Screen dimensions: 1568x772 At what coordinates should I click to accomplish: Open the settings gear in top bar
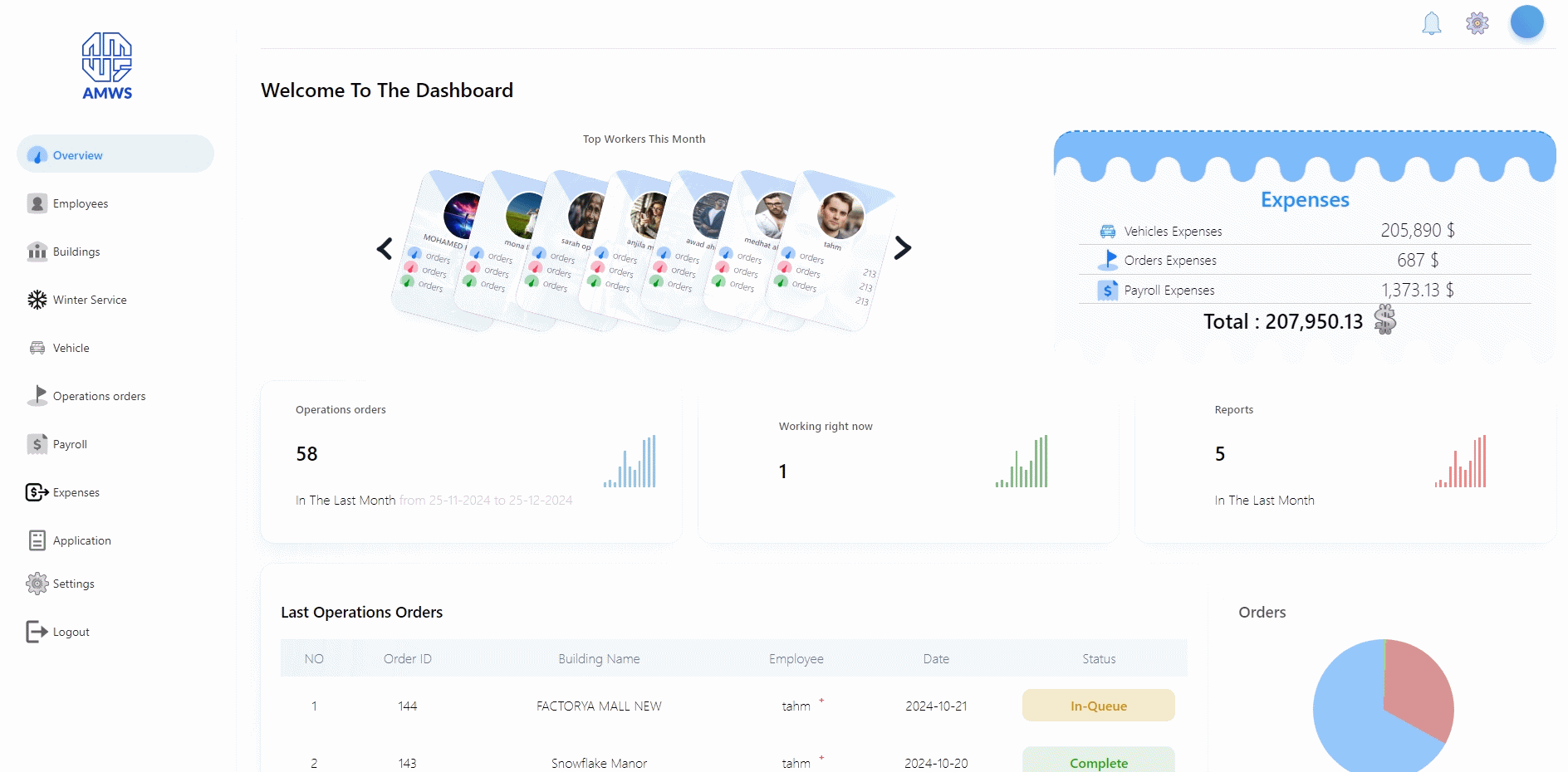[1477, 23]
